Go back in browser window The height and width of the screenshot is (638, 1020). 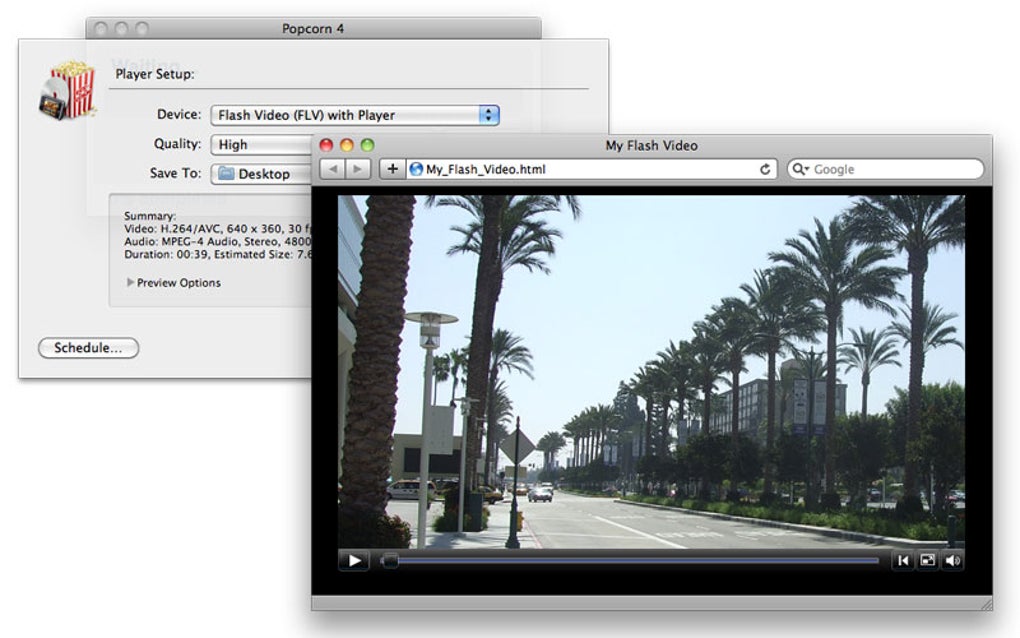tap(333, 169)
